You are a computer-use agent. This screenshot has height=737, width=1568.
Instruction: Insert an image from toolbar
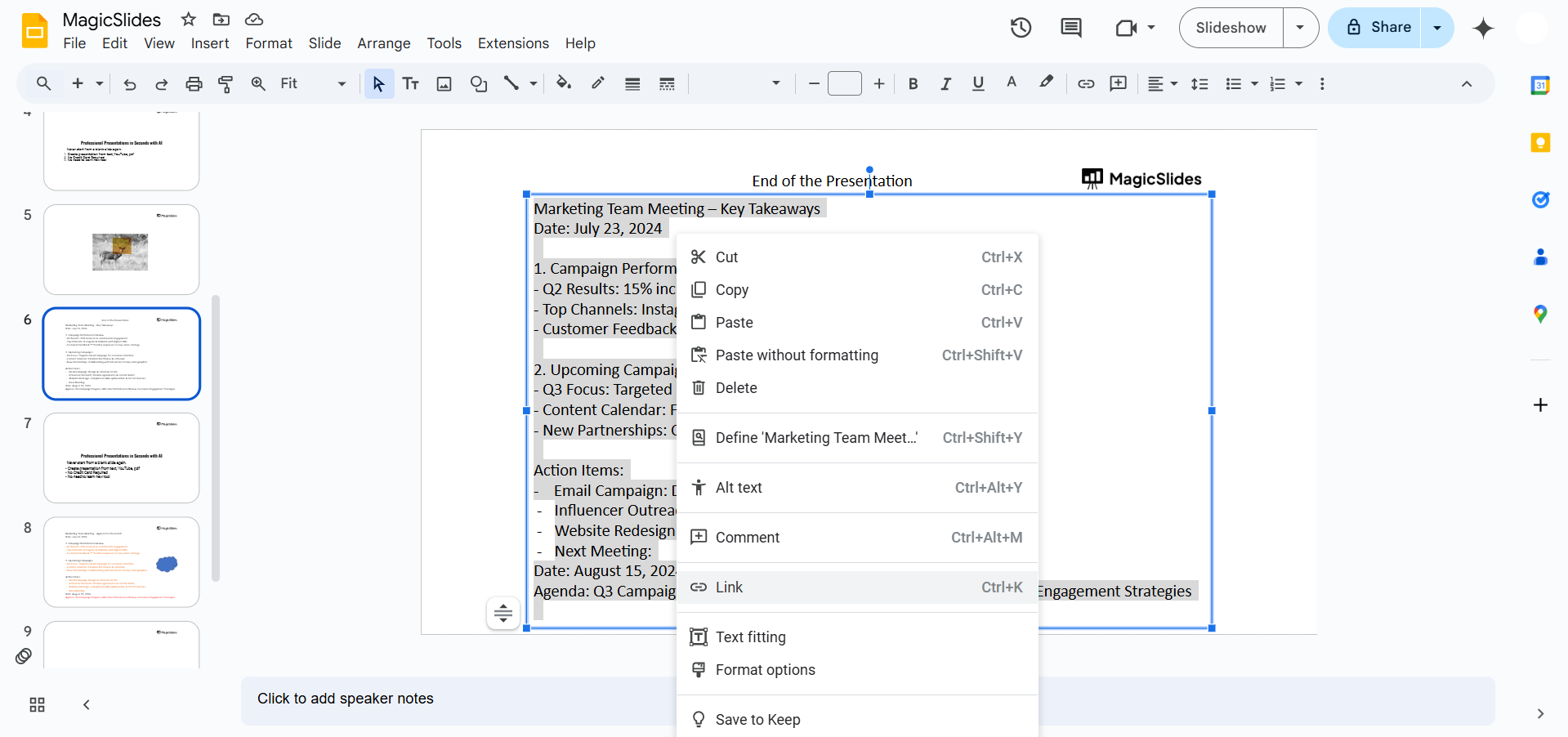point(444,83)
